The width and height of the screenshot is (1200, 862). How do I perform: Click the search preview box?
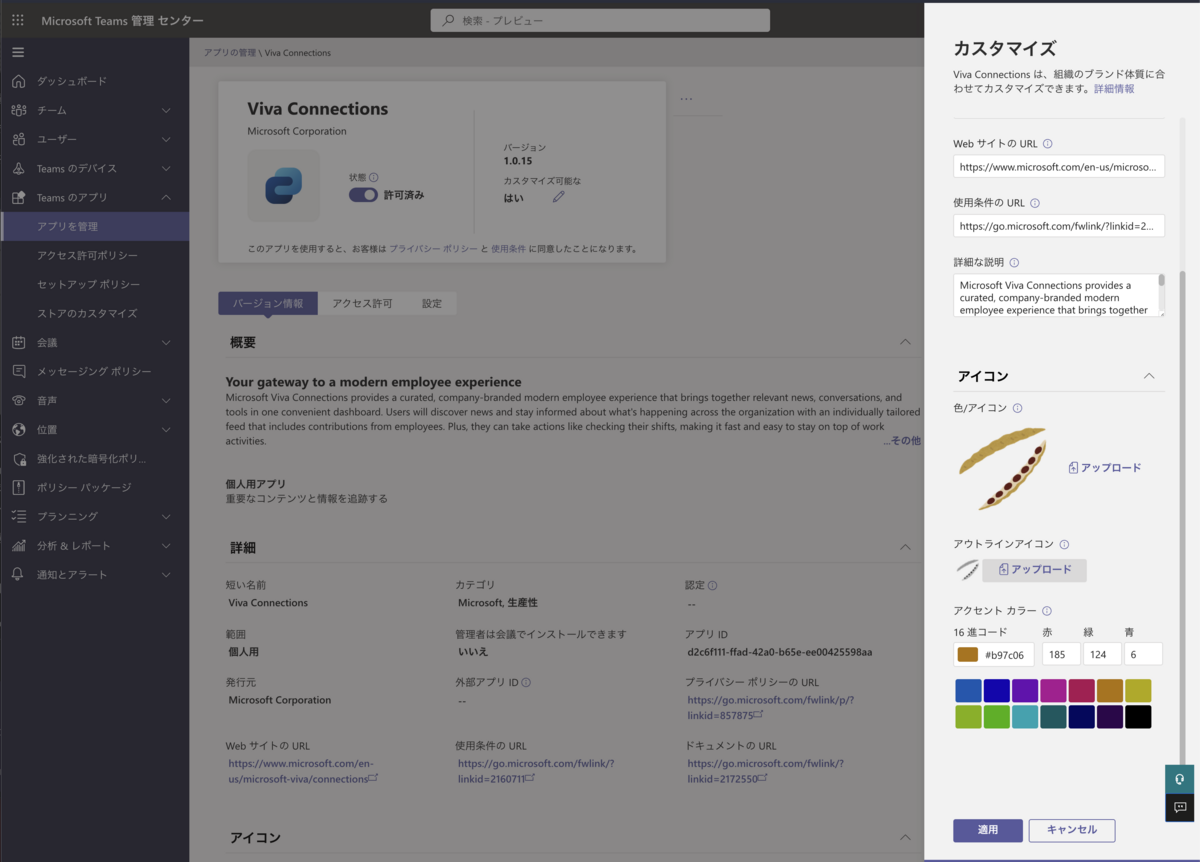[x=600, y=20]
